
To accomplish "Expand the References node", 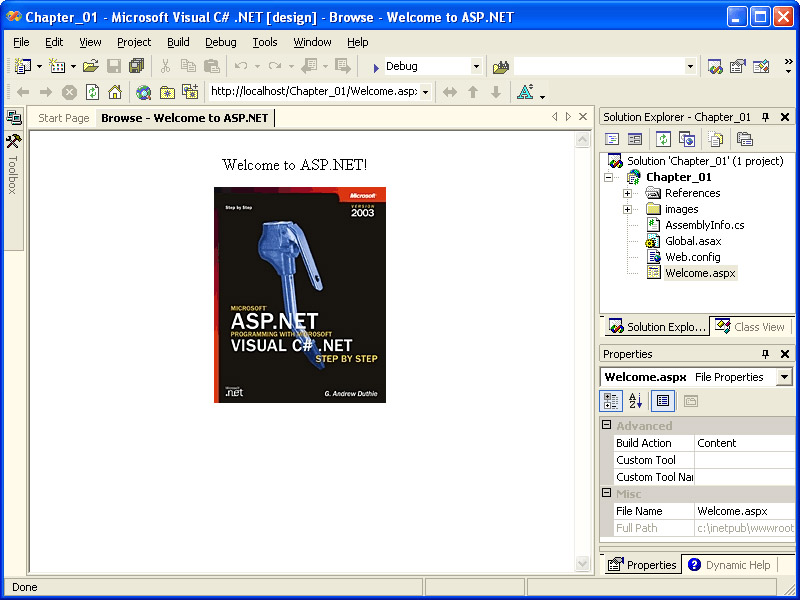I will coord(627,193).
